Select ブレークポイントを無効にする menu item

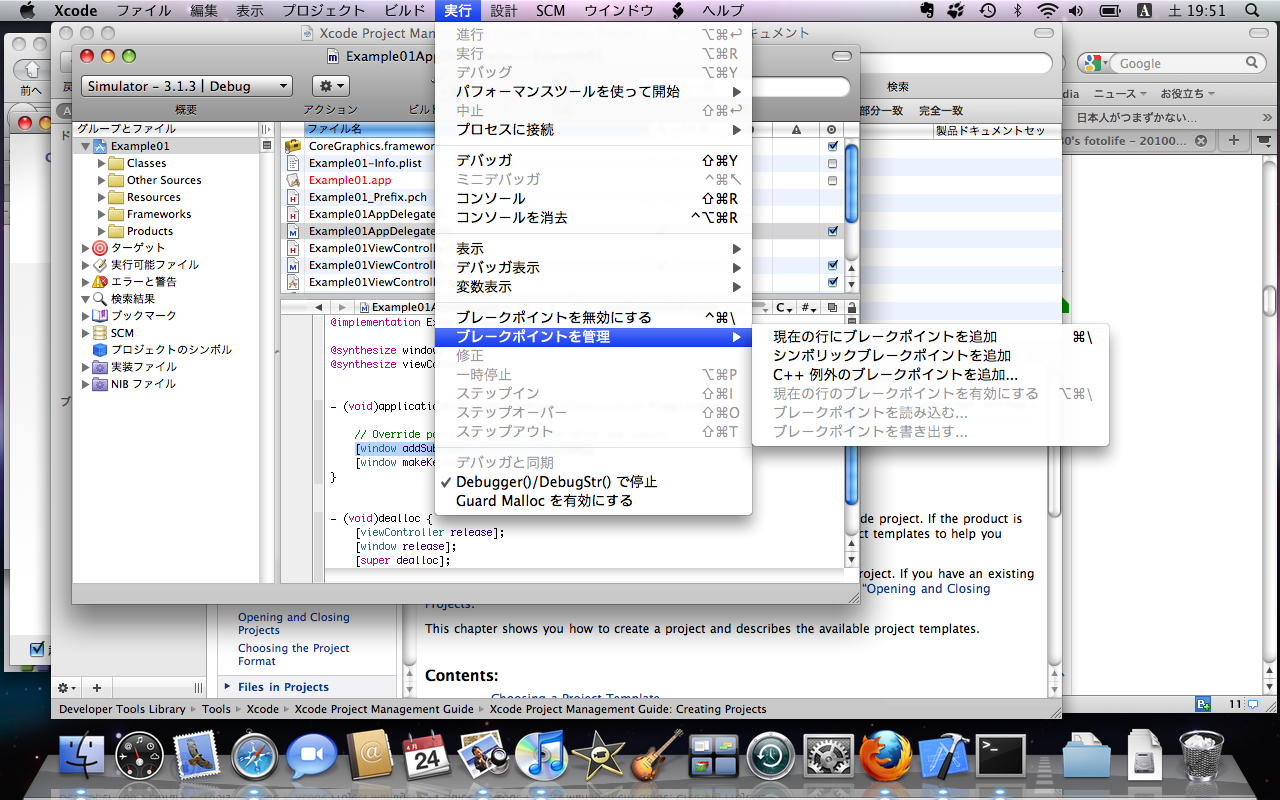[x=593, y=318]
